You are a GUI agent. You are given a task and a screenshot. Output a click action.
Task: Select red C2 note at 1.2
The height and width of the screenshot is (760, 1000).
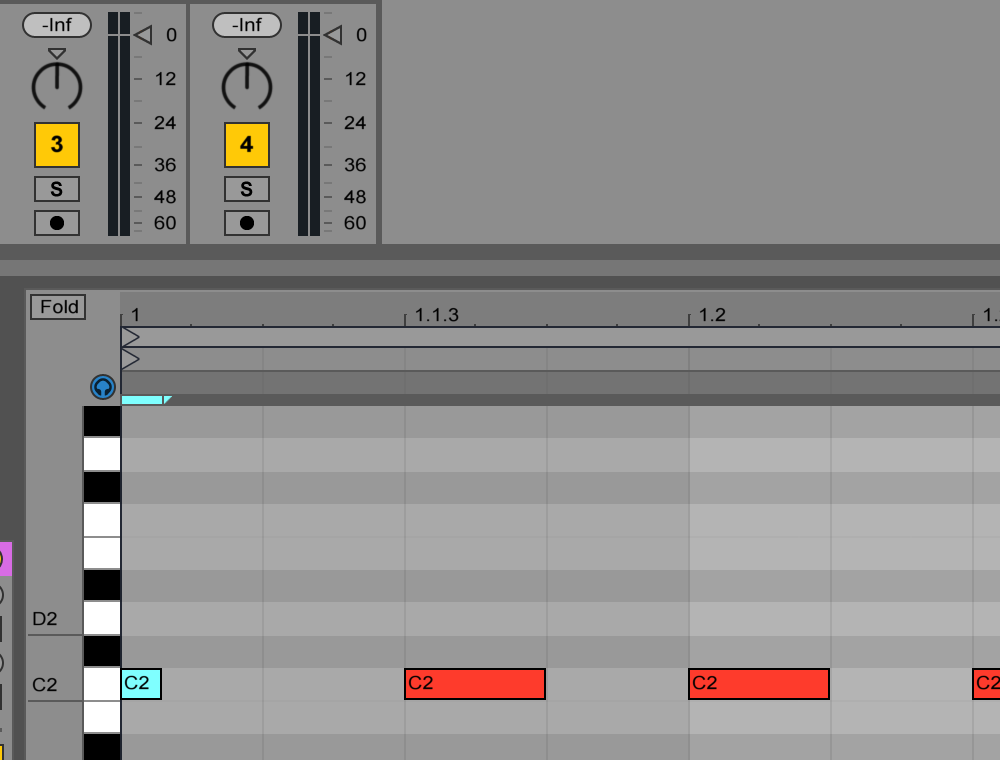[759, 684]
